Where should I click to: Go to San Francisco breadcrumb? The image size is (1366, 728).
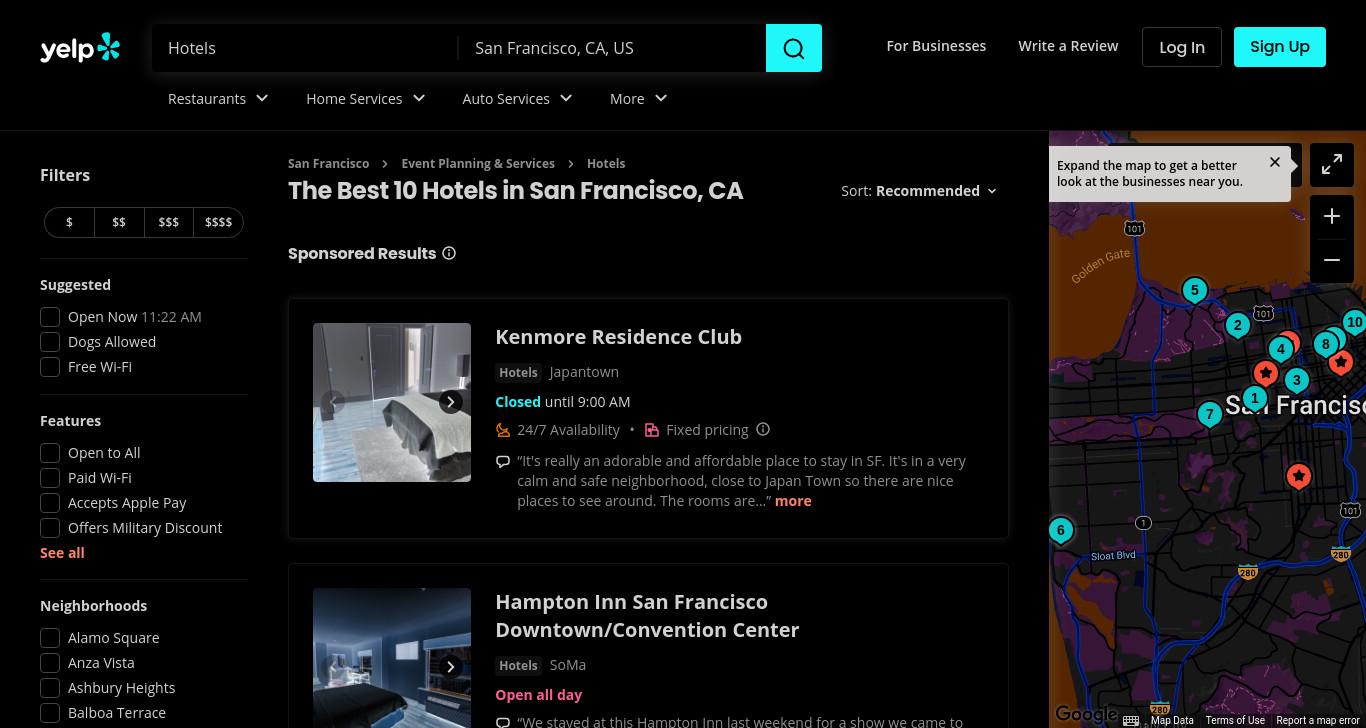(x=328, y=163)
